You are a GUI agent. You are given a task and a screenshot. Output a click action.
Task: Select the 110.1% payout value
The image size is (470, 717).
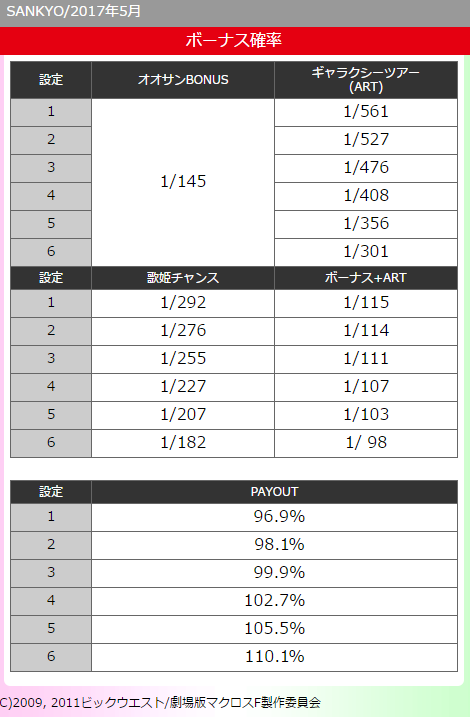pos(274,657)
